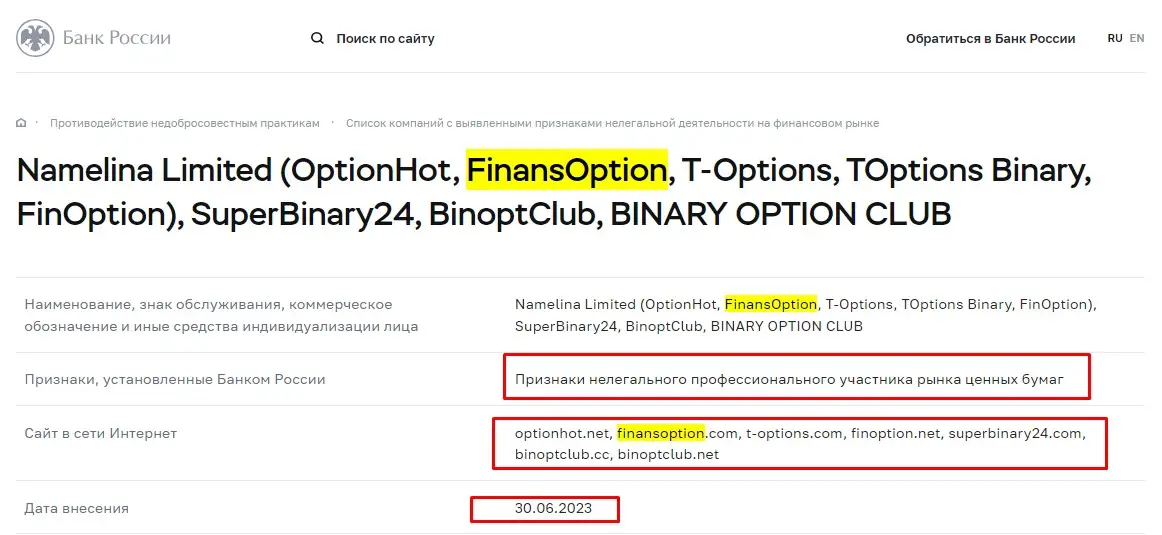Go to home via breadcrumb house icon
Viewport: 1162px width, 535px height.
pyautogui.click(x=21, y=123)
